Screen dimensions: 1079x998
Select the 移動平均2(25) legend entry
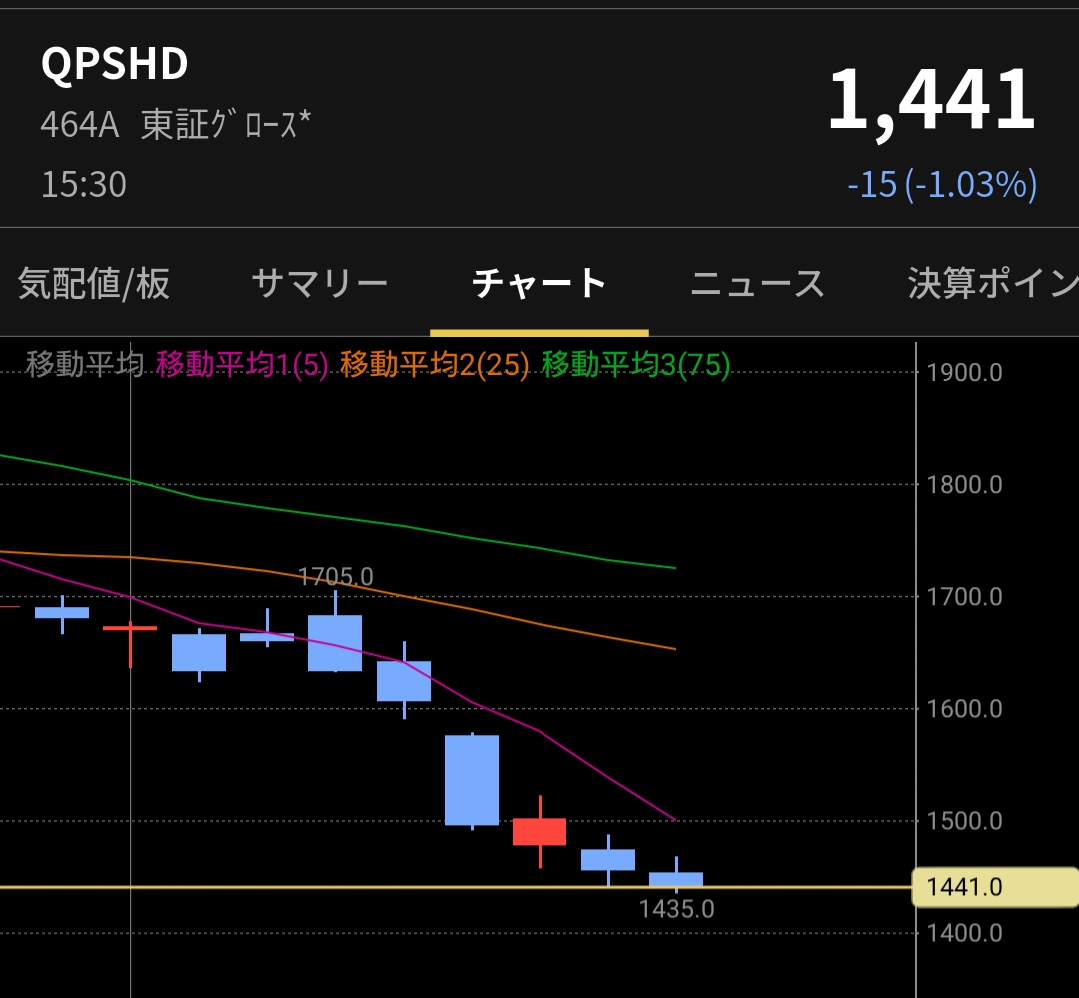435,364
